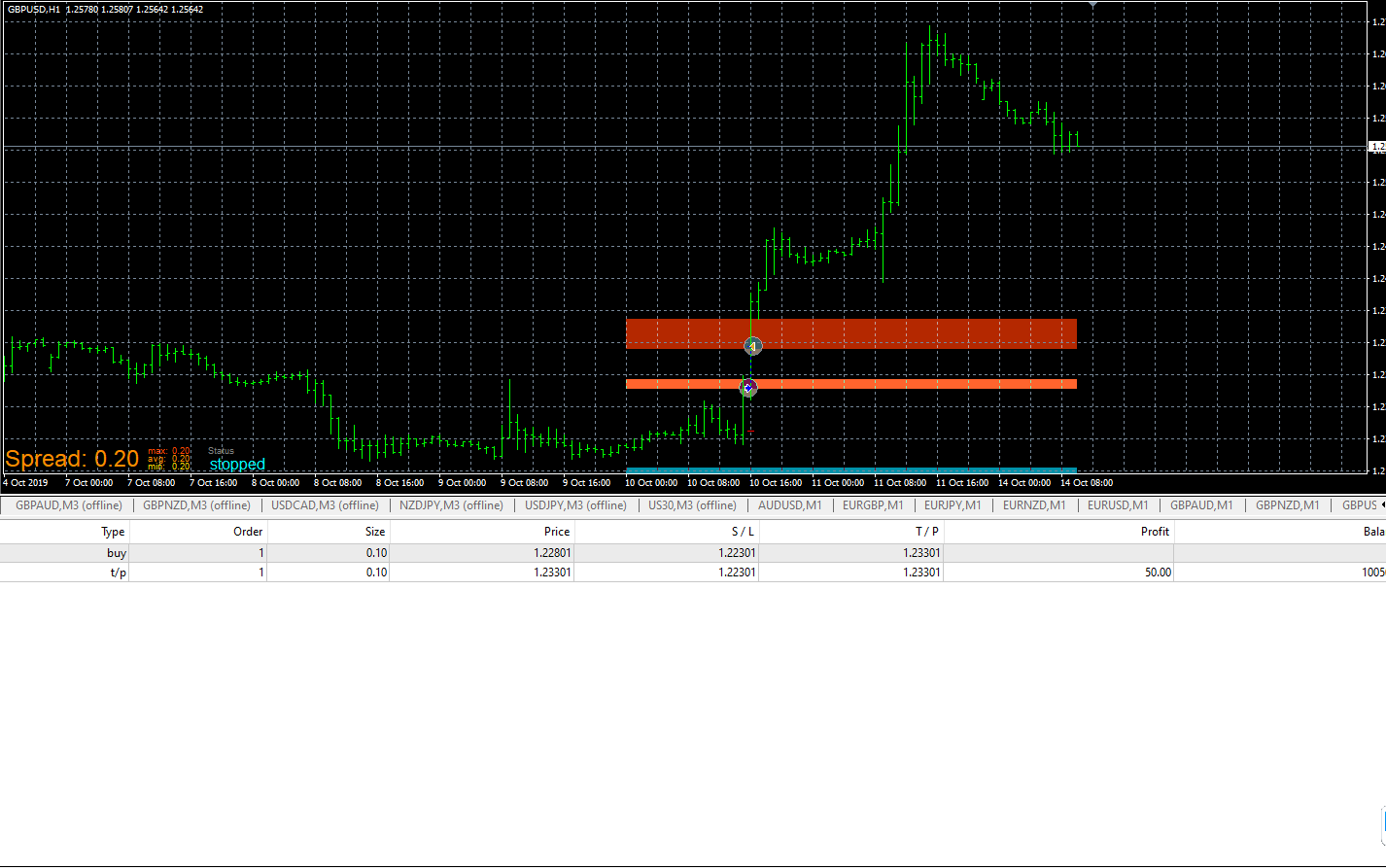Click the current price label on price axis

click(1376, 147)
